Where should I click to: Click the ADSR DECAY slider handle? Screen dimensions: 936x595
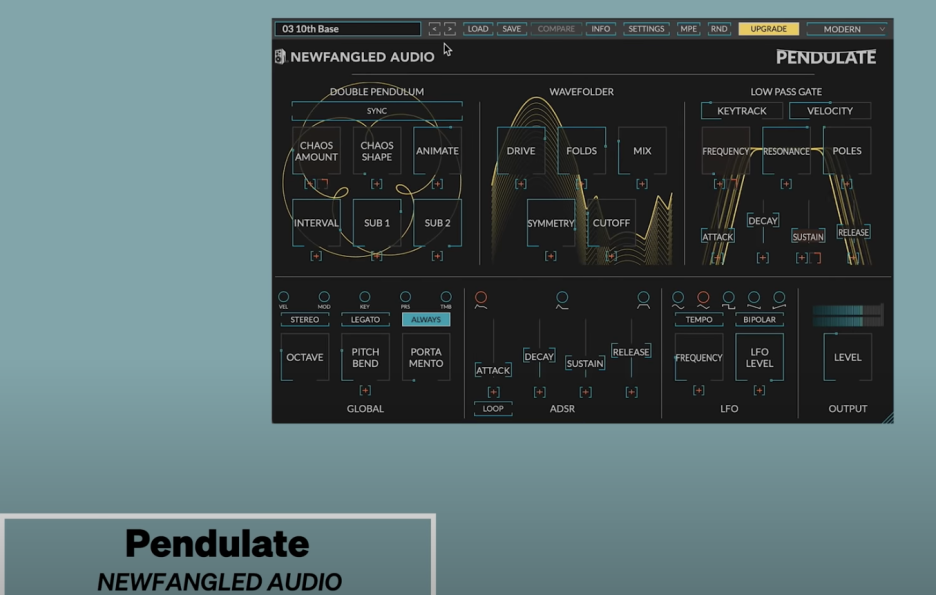point(539,356)
